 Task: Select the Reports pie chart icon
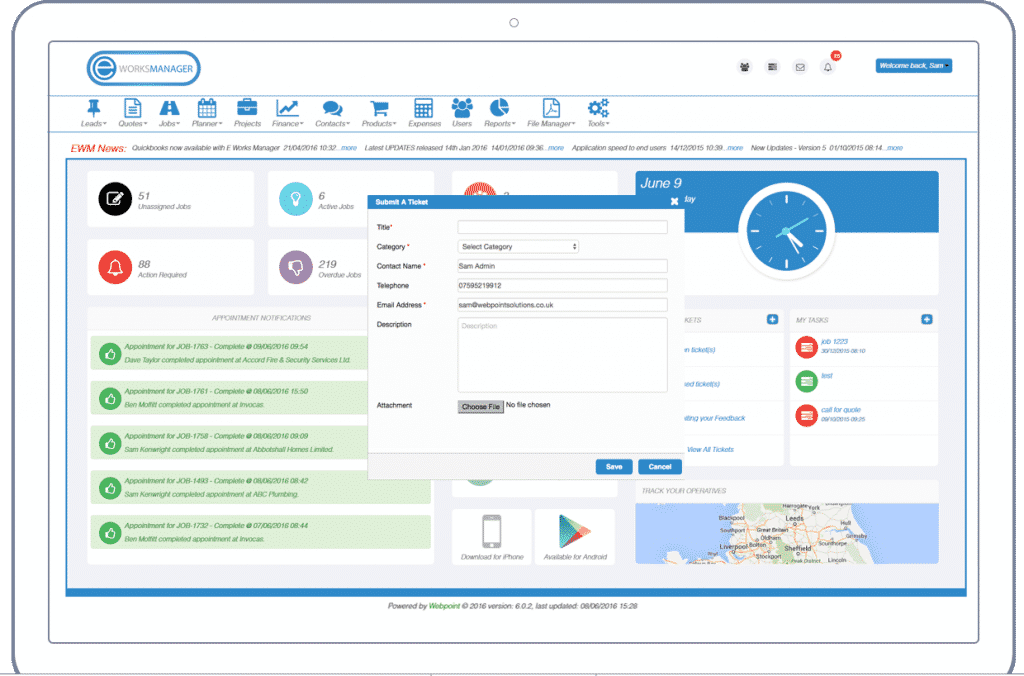(499, 108)
